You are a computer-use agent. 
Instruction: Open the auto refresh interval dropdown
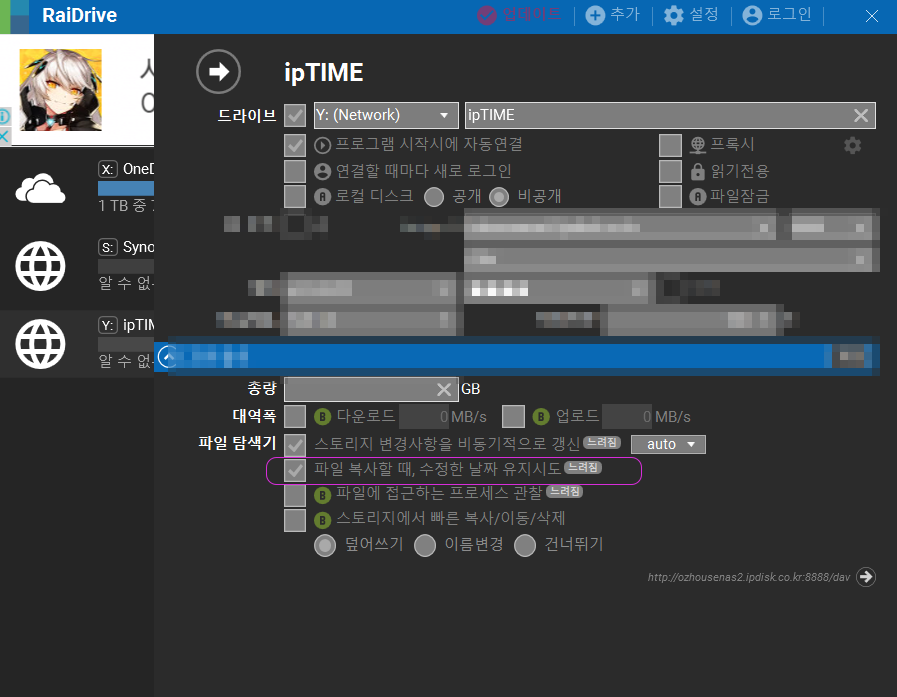pyautogui.click(x=668, y=444)
